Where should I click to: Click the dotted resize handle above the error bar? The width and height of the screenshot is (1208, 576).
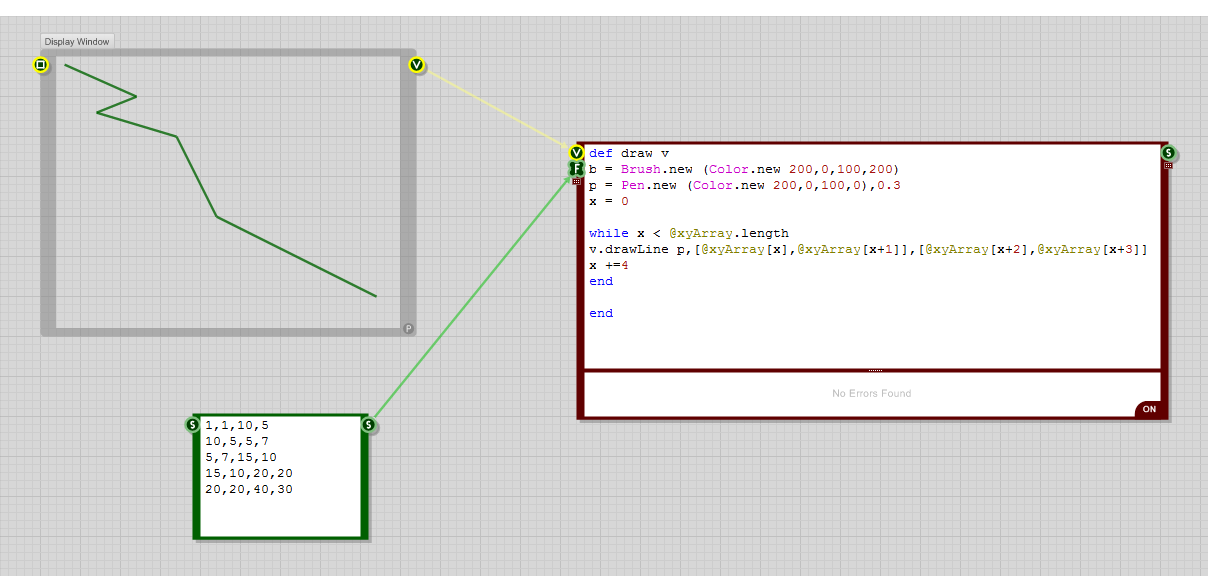click(874, 369)
